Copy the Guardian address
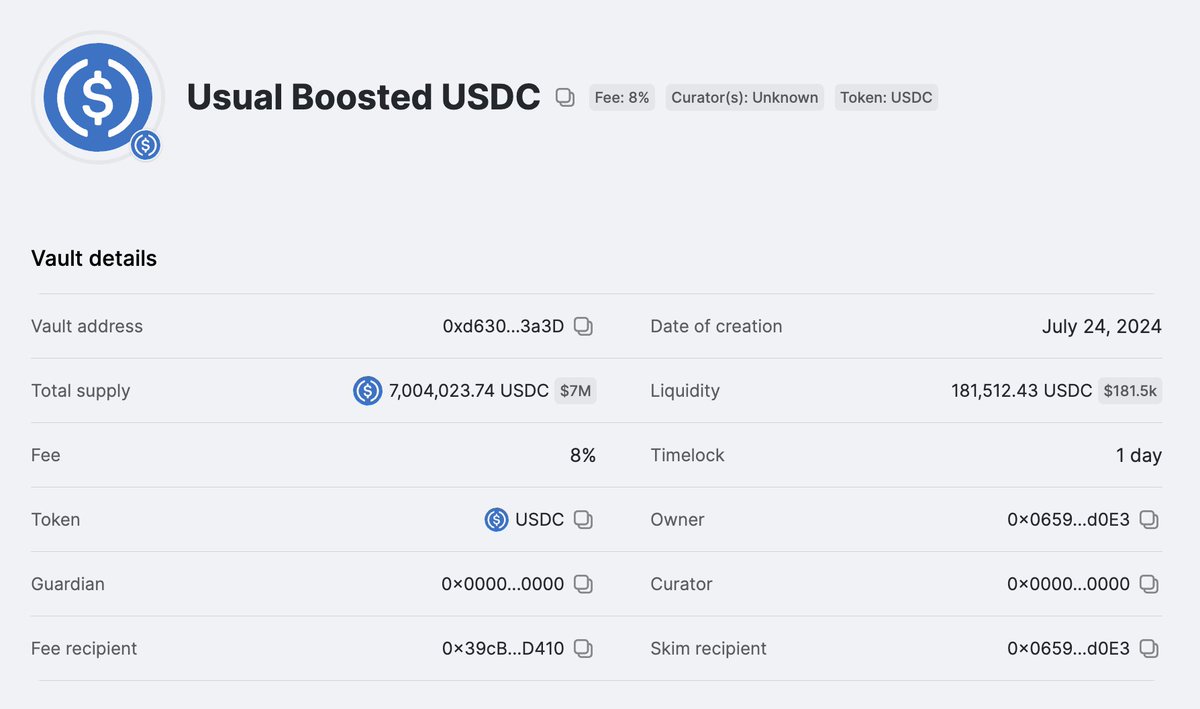This screenshot has height=709, width=1200. pyautogui.click(x=584, y=584)
